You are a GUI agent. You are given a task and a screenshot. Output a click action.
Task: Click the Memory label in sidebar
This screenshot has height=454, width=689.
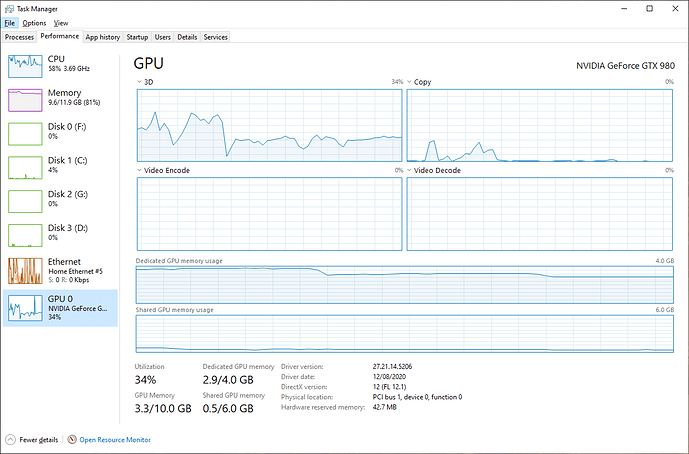point(65,93)
